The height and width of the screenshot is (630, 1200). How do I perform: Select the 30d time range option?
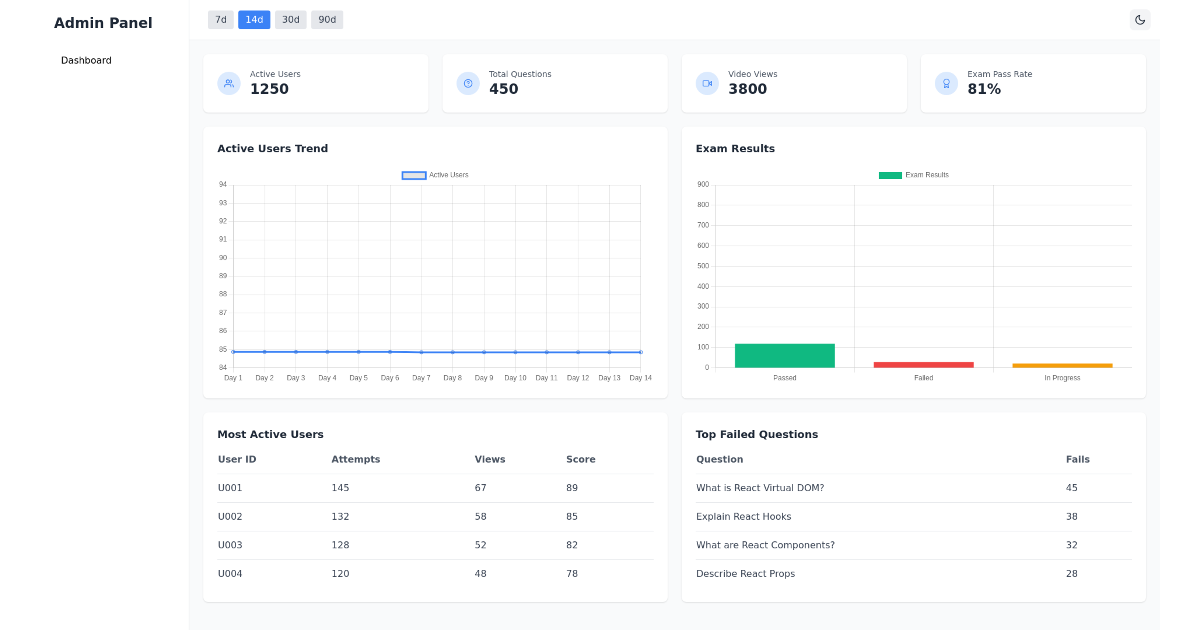click(x=290, y=19)
